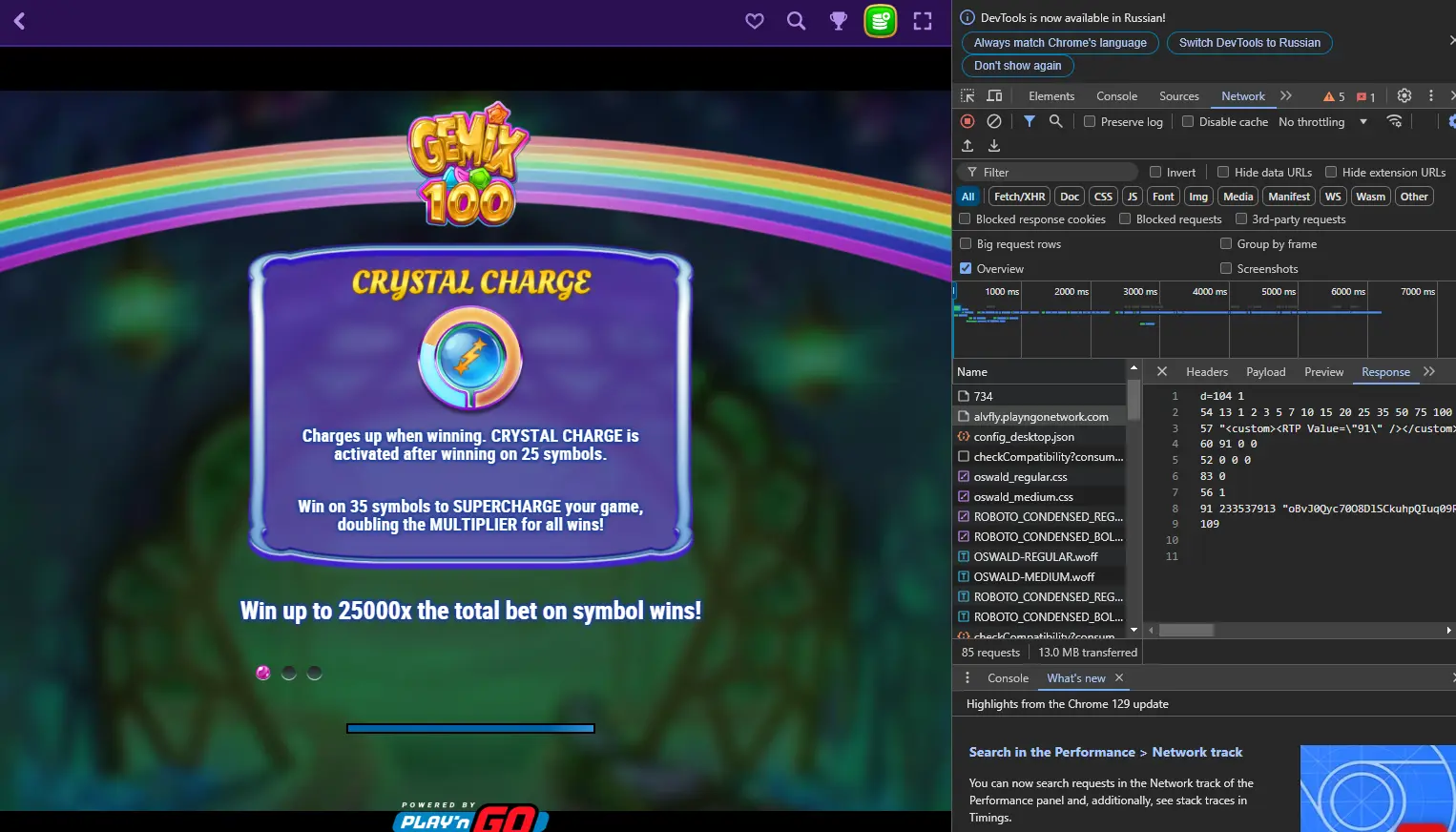Image resolution: width=1456 pixels, height=832 pixels.
Task: Close the What's new drawer tab
Action: [x=1119, y=677]
